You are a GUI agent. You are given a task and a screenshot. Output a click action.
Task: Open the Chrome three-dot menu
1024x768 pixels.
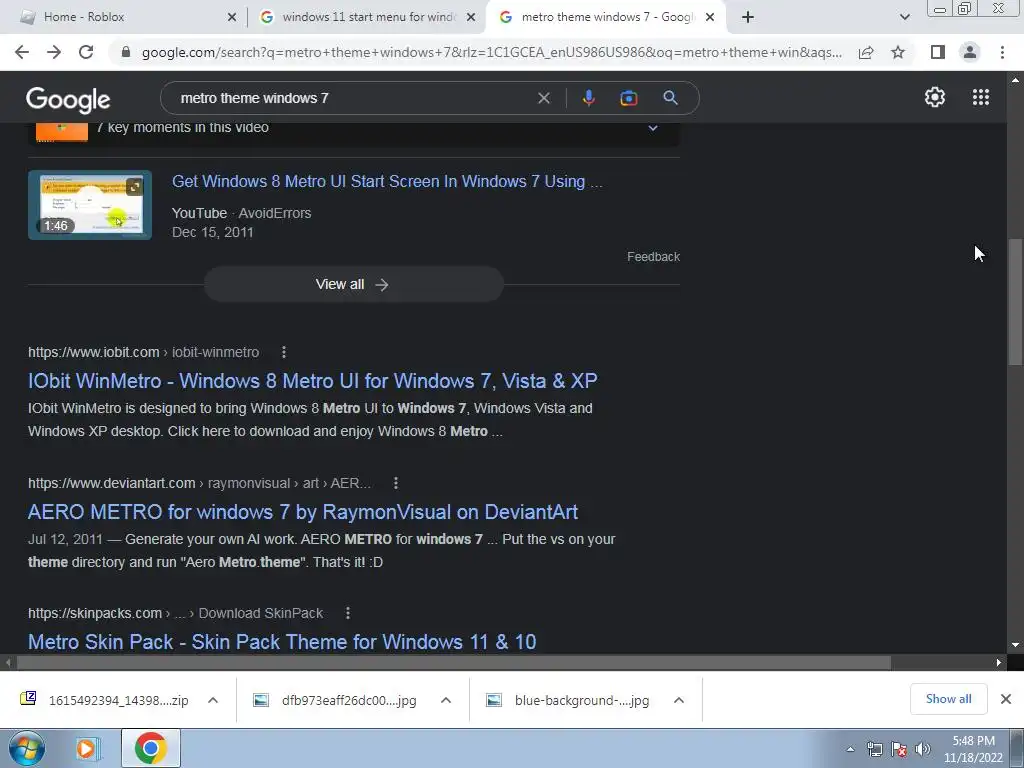tap(1002, 52)
